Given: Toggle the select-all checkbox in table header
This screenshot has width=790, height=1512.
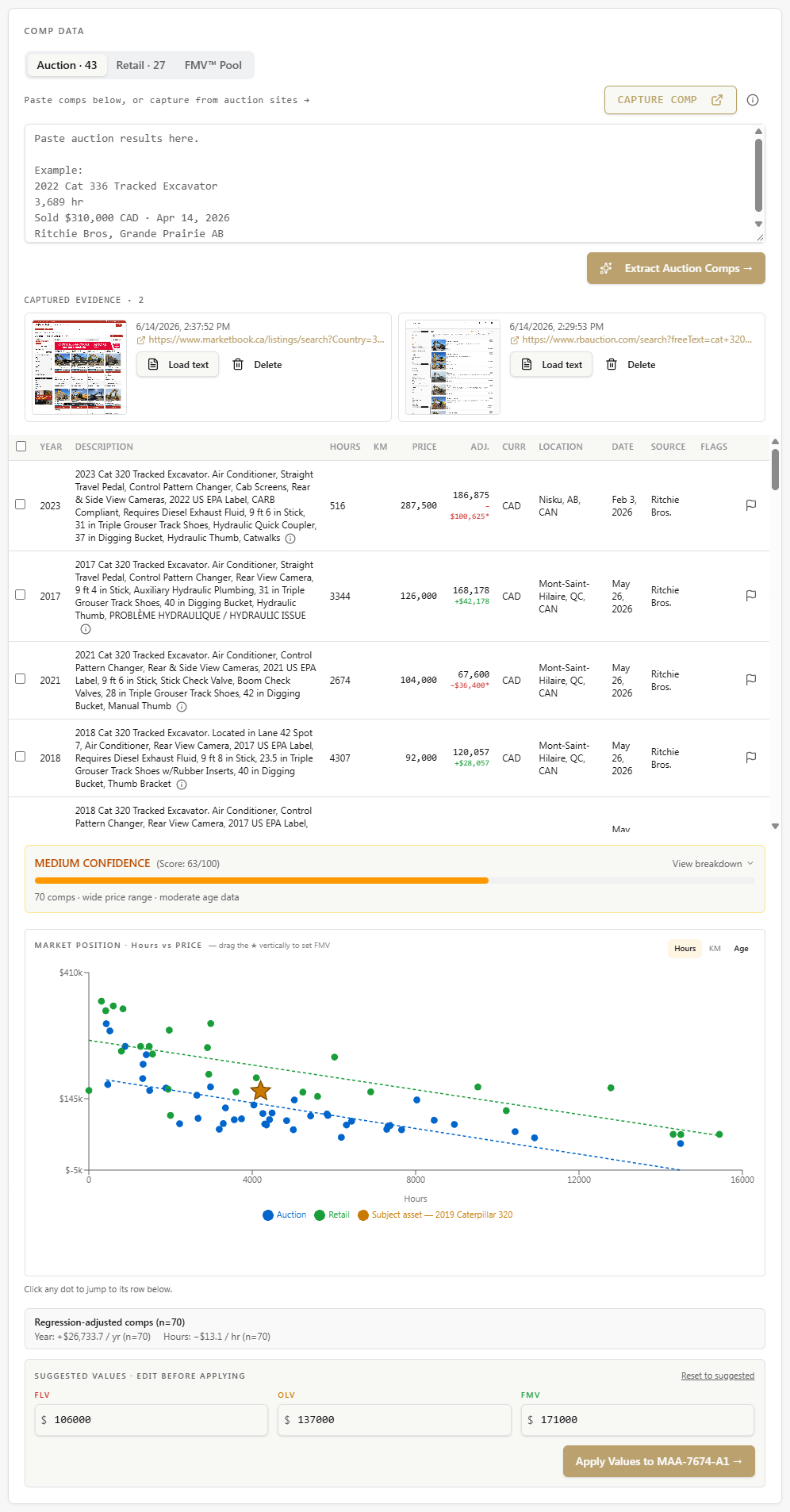Looking at the screenshot, I should [x=21, y=447].
